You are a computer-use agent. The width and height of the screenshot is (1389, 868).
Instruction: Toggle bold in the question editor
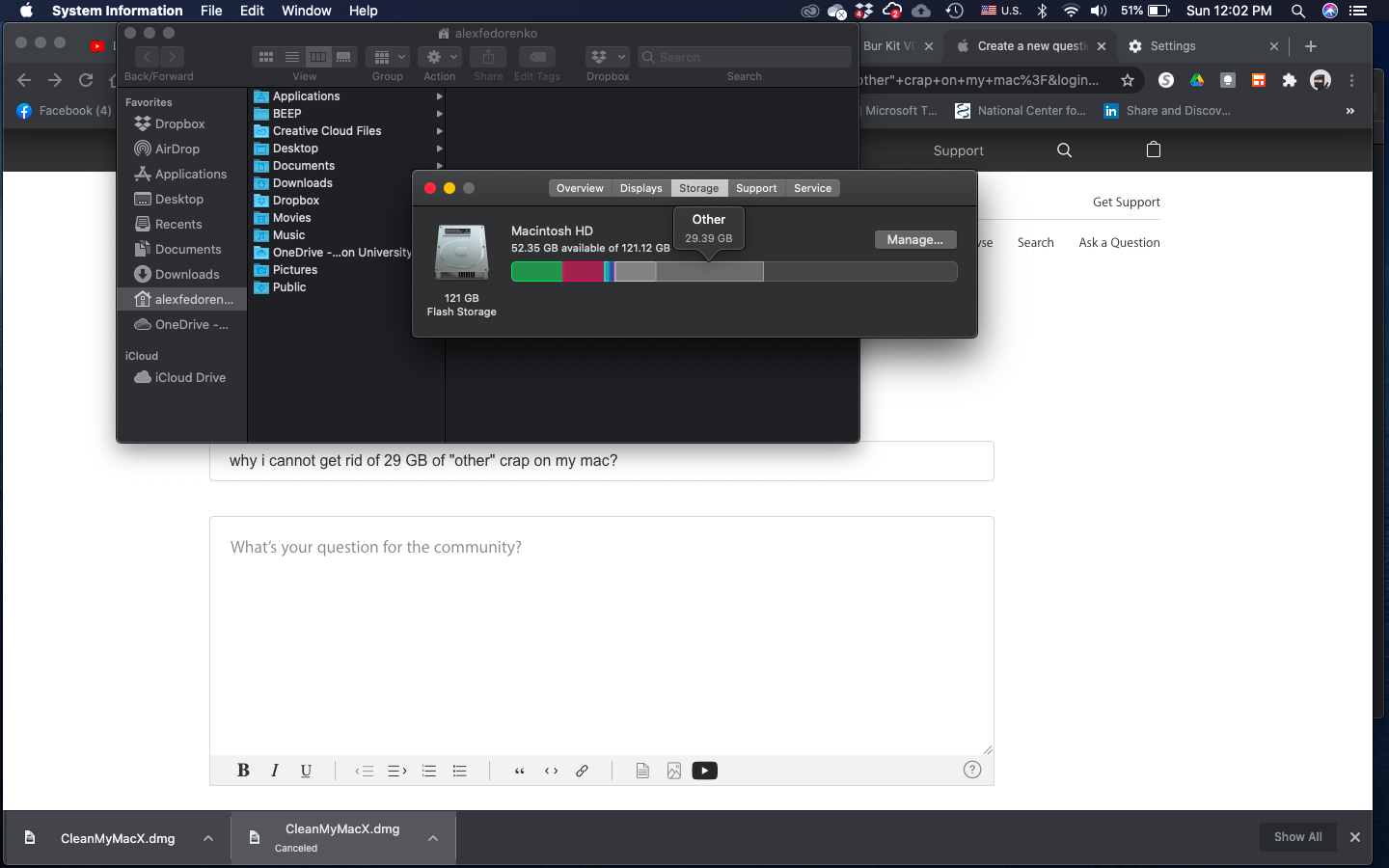click(243, 770)
